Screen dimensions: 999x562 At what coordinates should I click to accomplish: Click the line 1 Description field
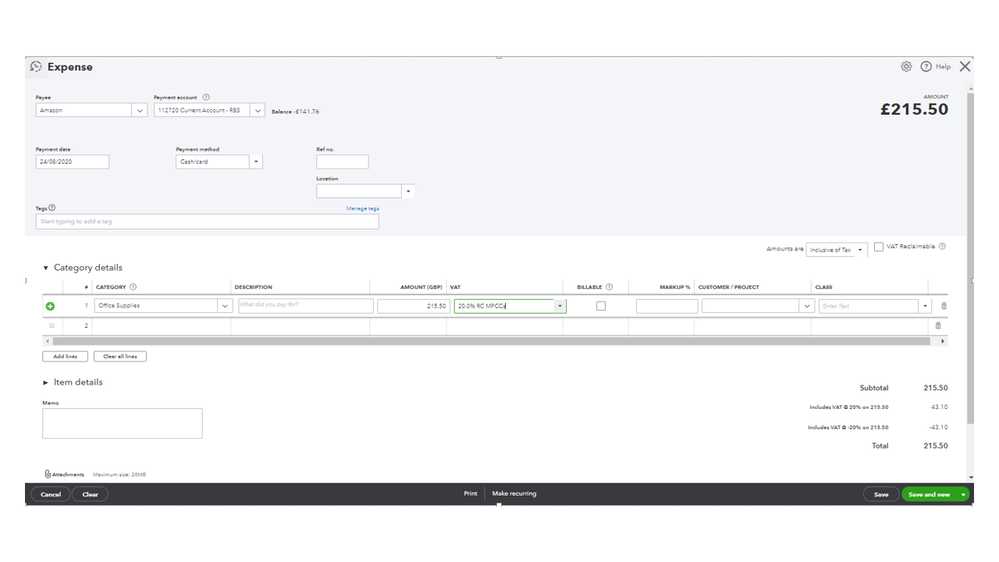(305, 306)
